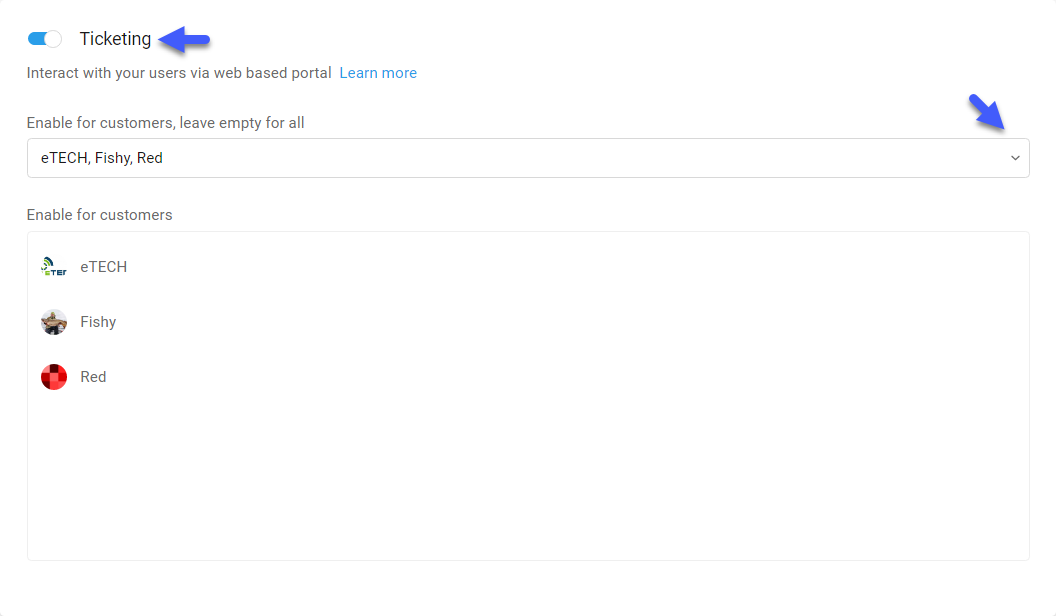This screenshot has height=616, width=1056.
Task: Click the selected value 'eTECH, Fishy, Red'
Action: point(102,158)
